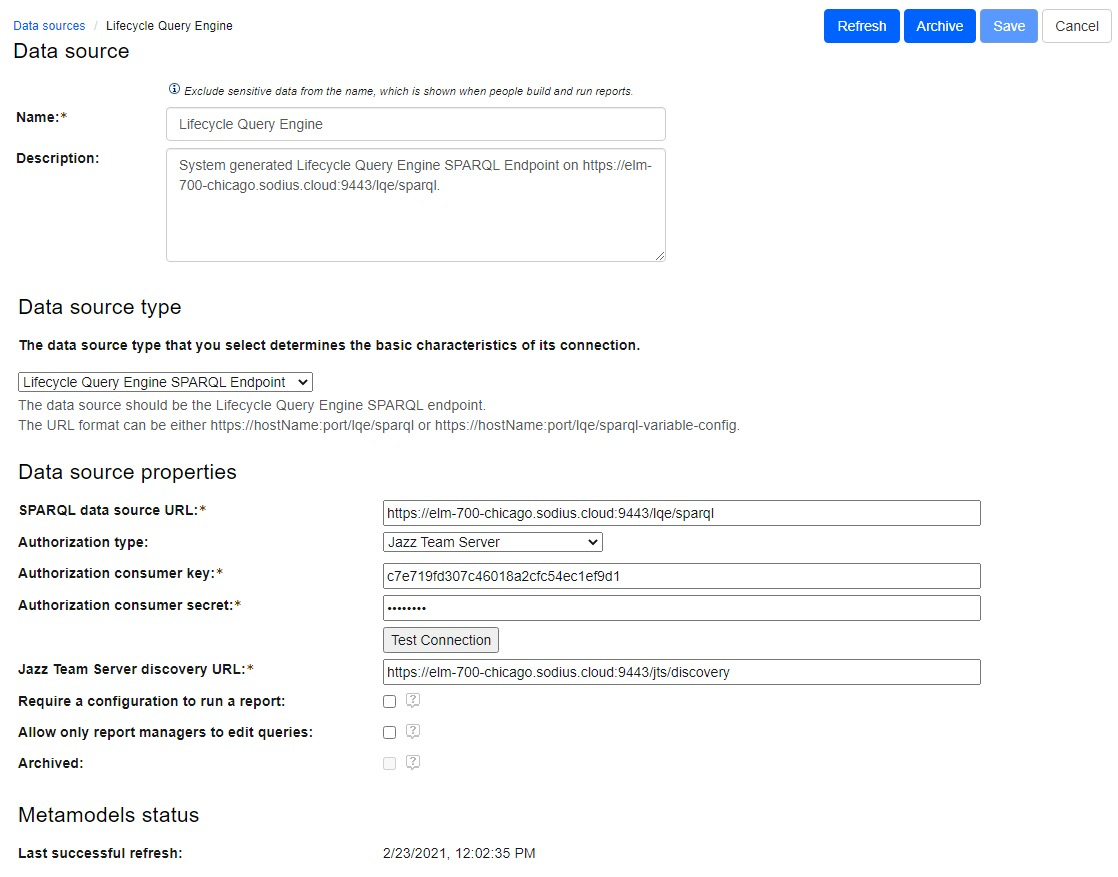Open the Data sources breadcrumb link

(x=49, y=26)
